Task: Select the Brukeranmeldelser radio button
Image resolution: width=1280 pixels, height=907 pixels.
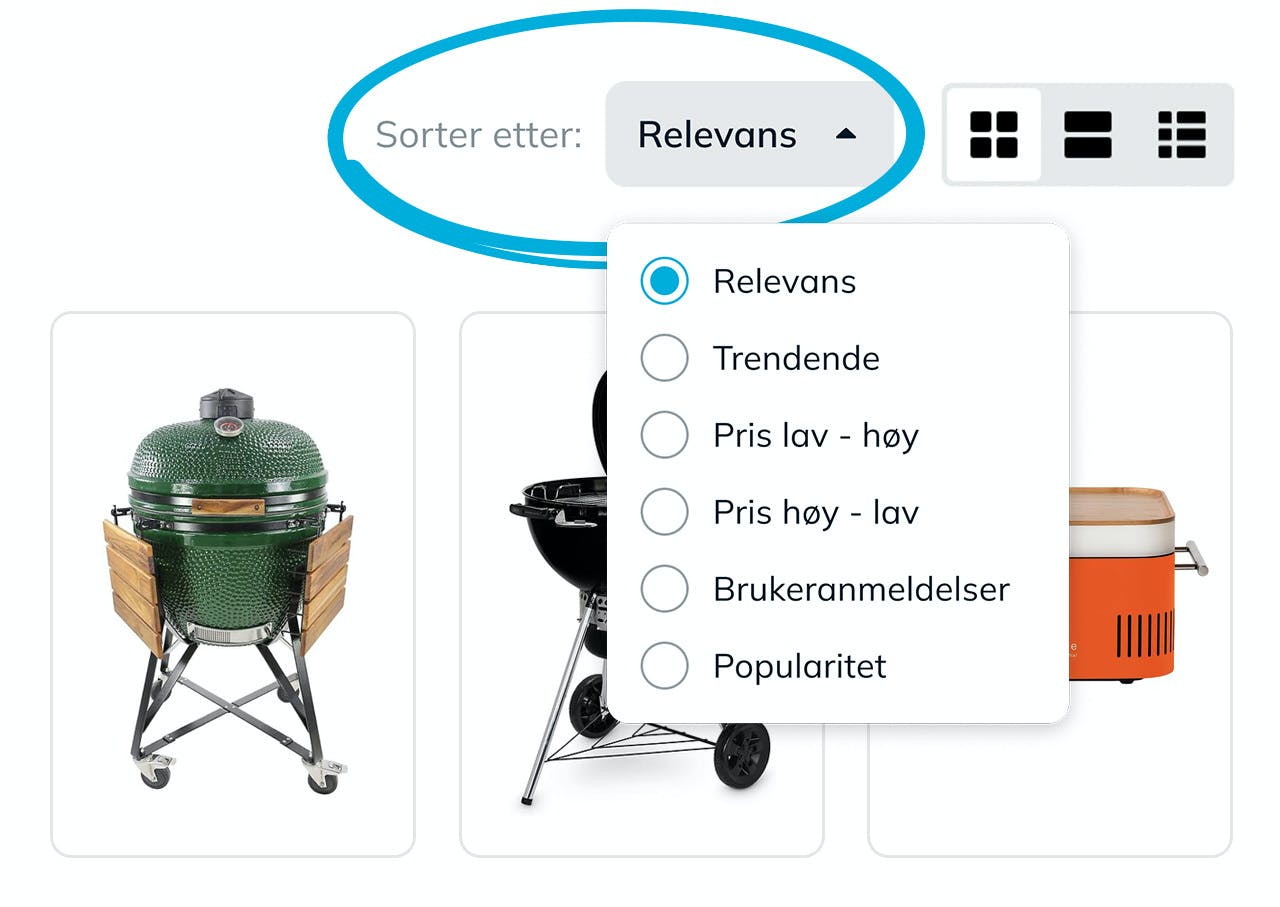Action: tap(664, 589)
